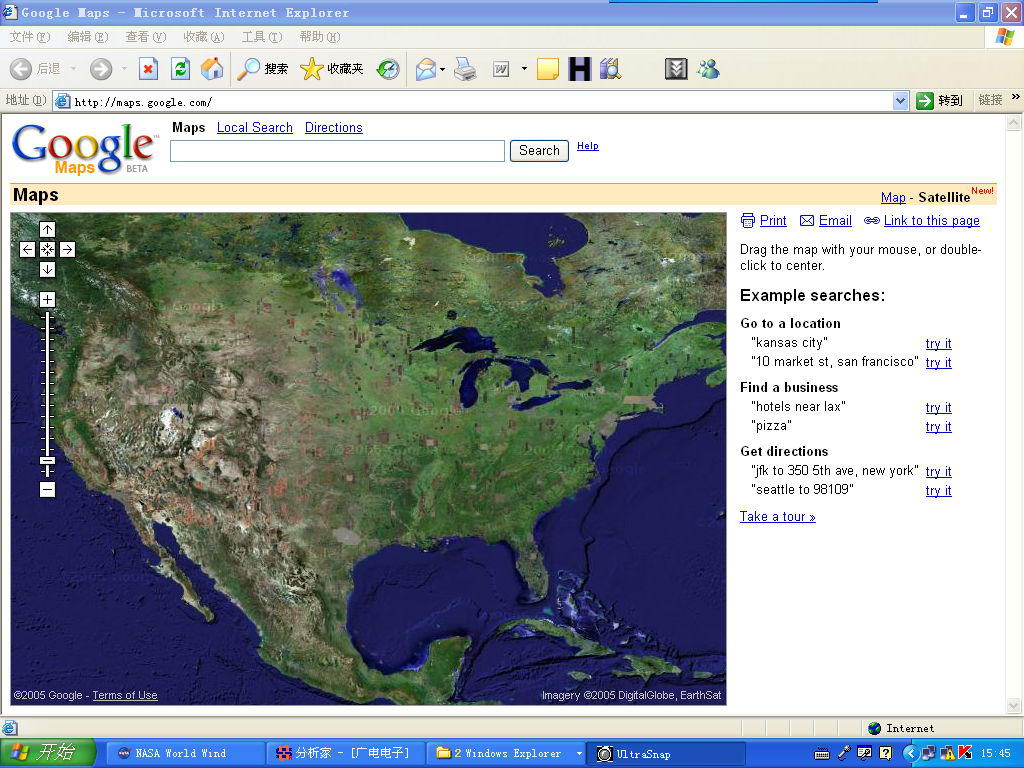Click the zoom level slider handle
Screen dimensions: 1024x768
(47, 461)
